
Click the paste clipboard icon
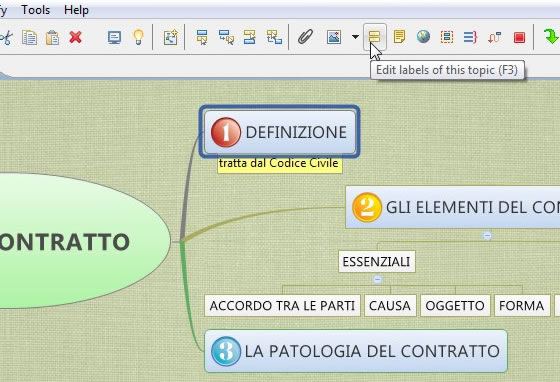coord(52,37)
